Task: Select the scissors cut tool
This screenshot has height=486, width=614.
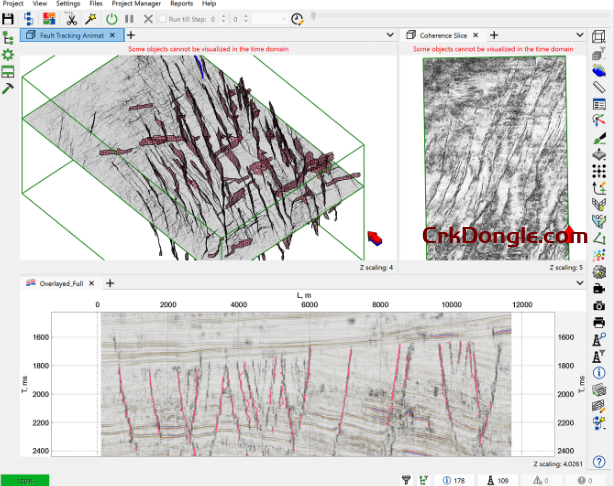Action: [71, 19]
